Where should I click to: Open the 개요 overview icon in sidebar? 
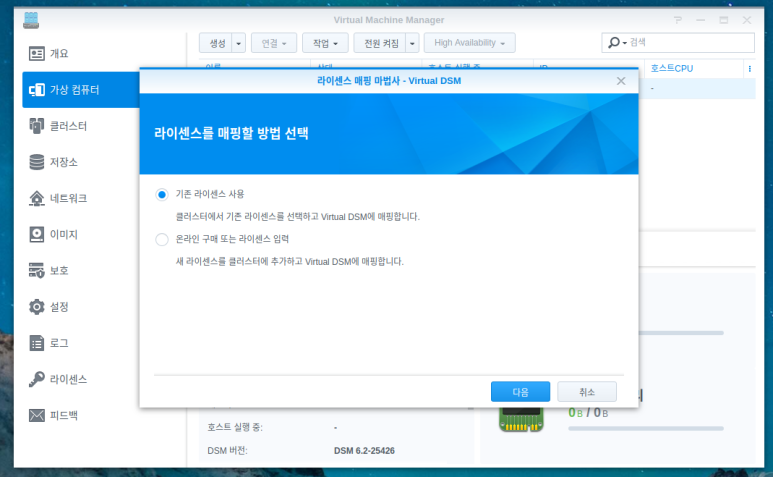[36, 54]
